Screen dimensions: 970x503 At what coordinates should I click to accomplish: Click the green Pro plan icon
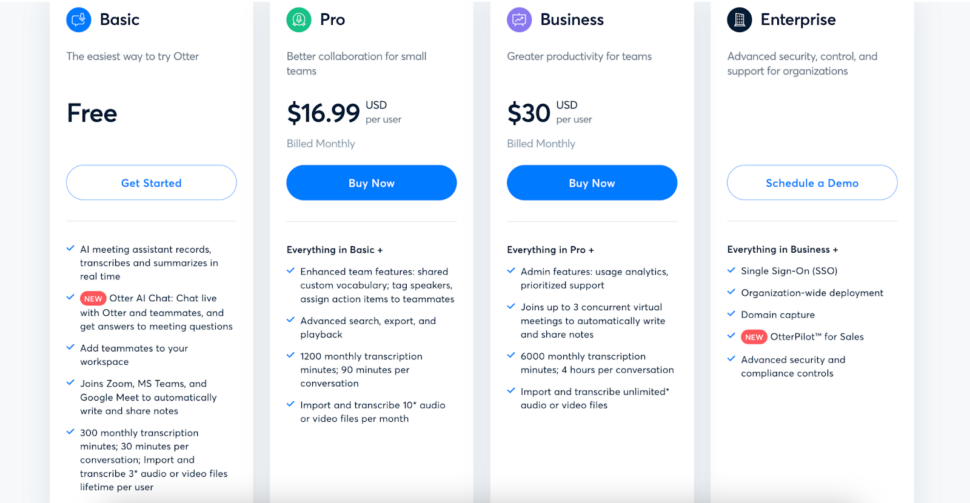[x=299, y=20]
